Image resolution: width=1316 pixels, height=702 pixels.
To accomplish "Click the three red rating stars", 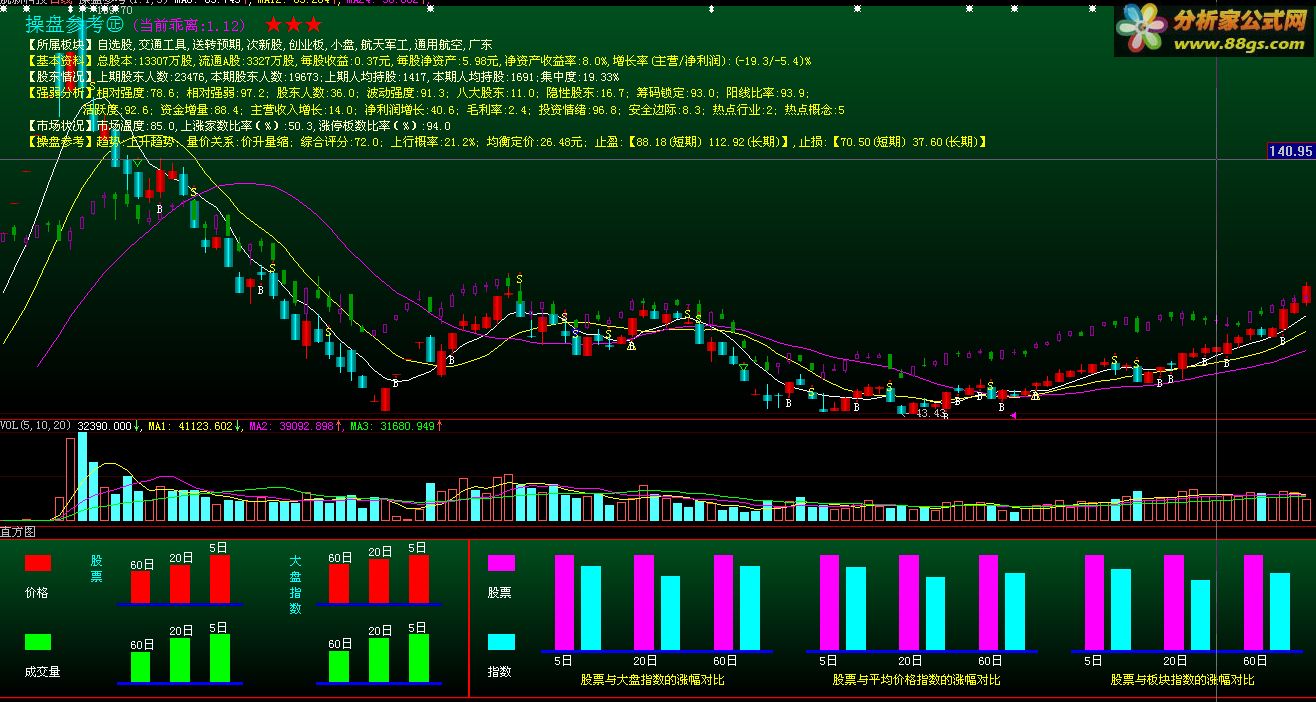I will [x=294, y=24].
